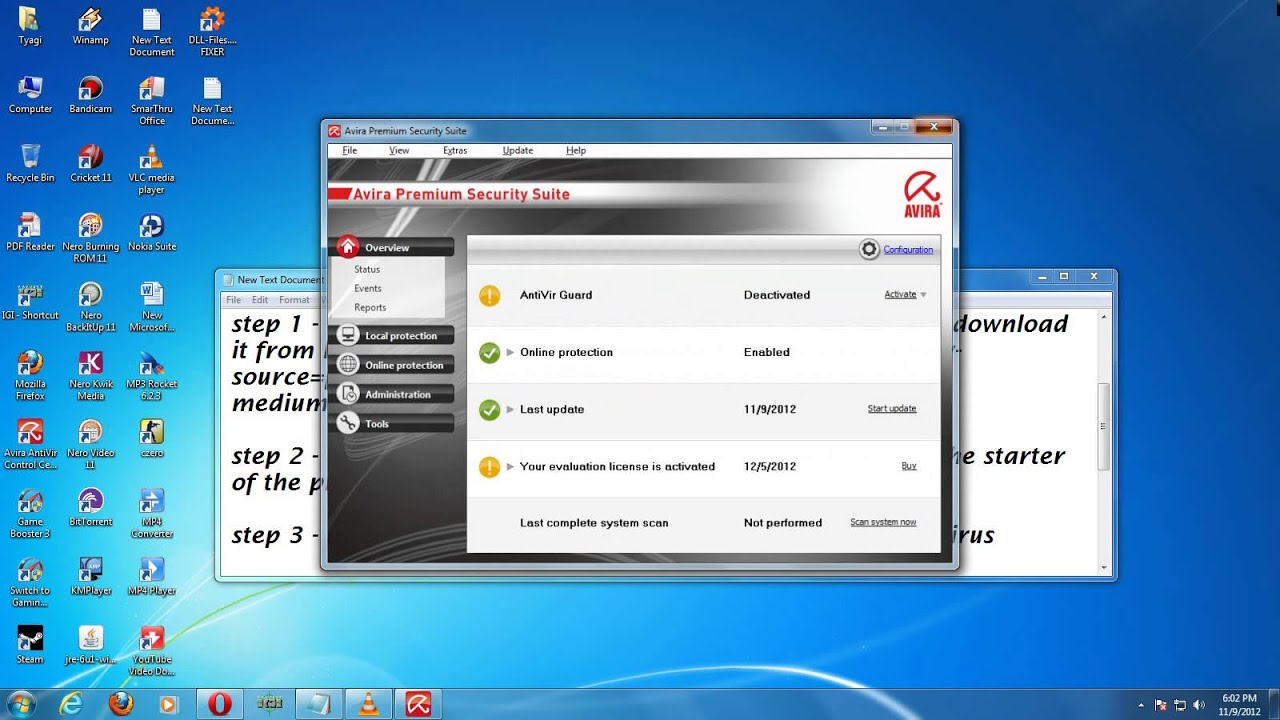This screenshot has height=720, width=1280.
Task: Open Mozilla Firefox desktop icon
Action: click(30, 376)
